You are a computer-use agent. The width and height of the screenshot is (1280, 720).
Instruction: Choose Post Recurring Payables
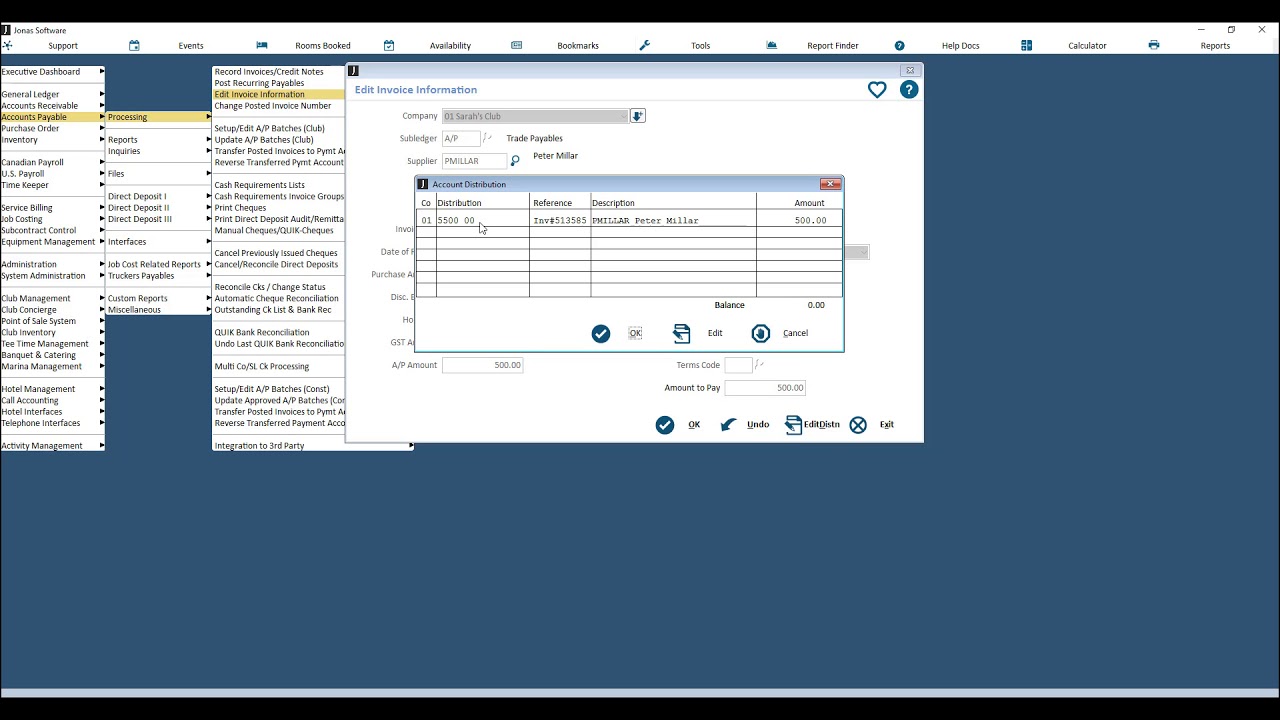pyautogui.click(x=279, y=83)
